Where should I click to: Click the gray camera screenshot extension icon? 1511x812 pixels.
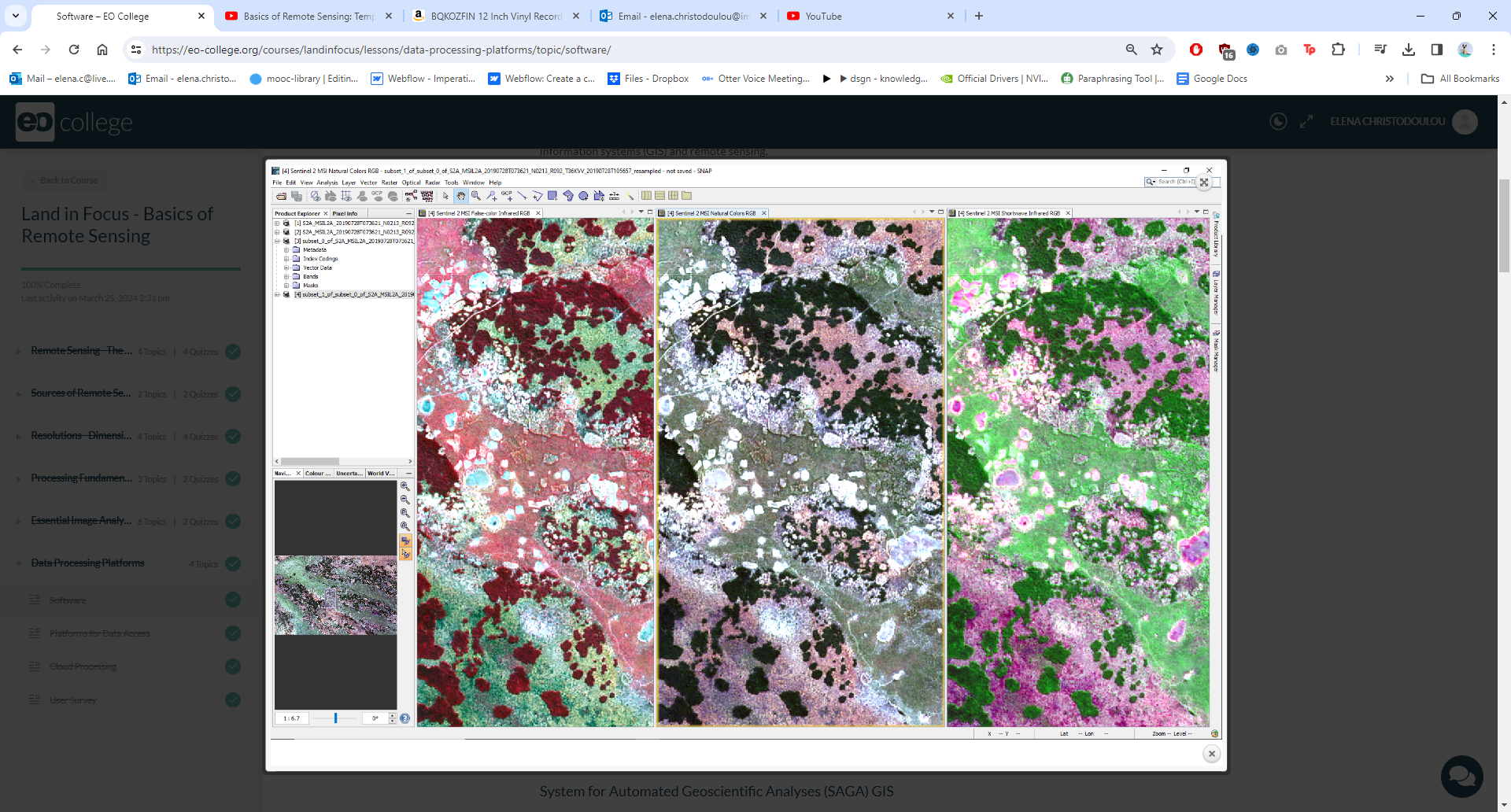[x=1281, y=50]
